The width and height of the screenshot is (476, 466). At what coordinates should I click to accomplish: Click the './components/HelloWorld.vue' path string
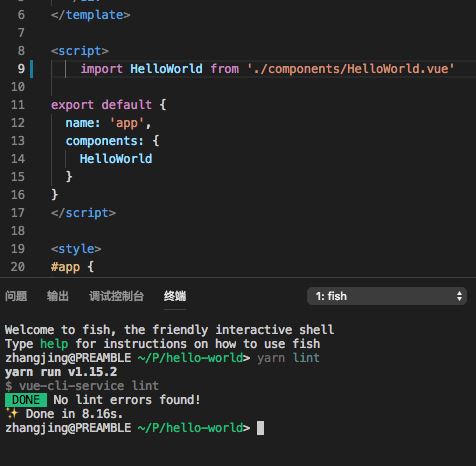tap(351, 69)
